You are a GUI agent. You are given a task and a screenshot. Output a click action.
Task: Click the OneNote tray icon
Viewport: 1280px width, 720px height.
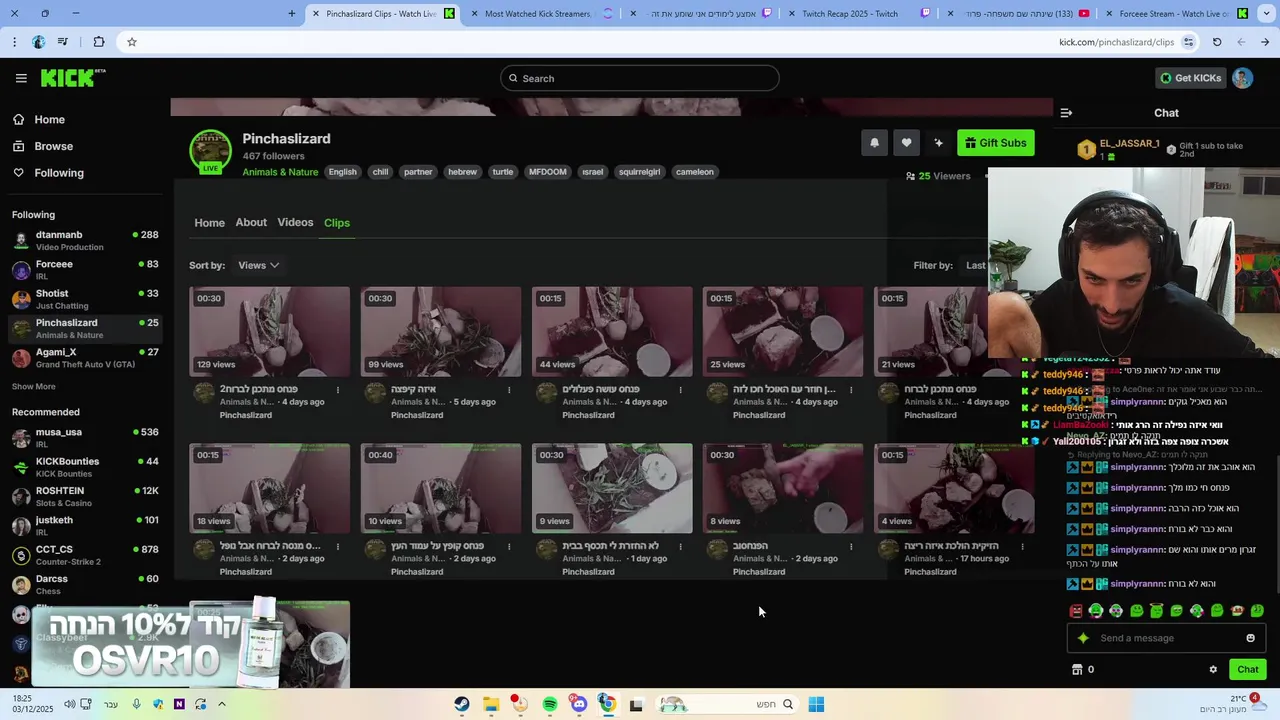[179, 704]
